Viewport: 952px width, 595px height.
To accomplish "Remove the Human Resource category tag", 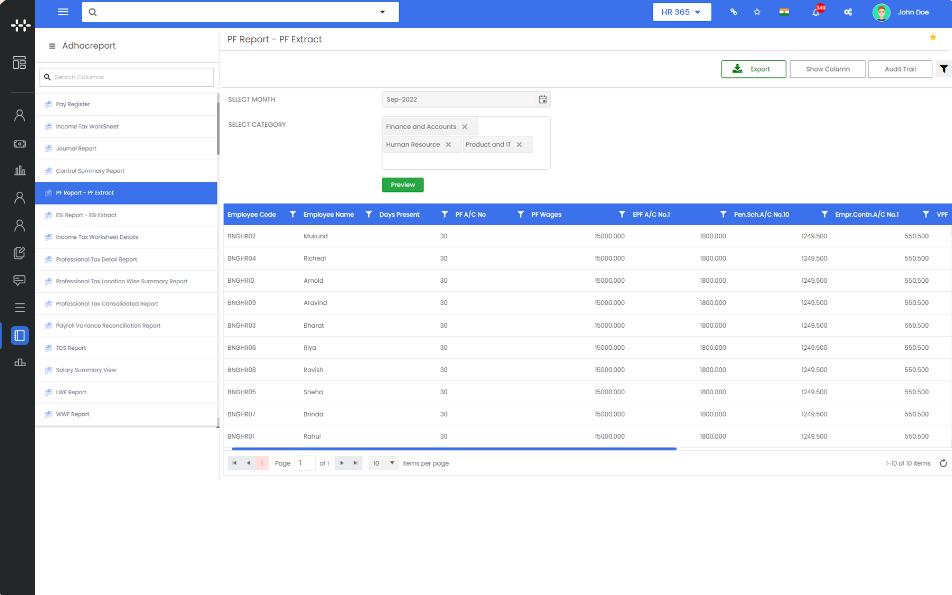I will [x=448, y=145].
